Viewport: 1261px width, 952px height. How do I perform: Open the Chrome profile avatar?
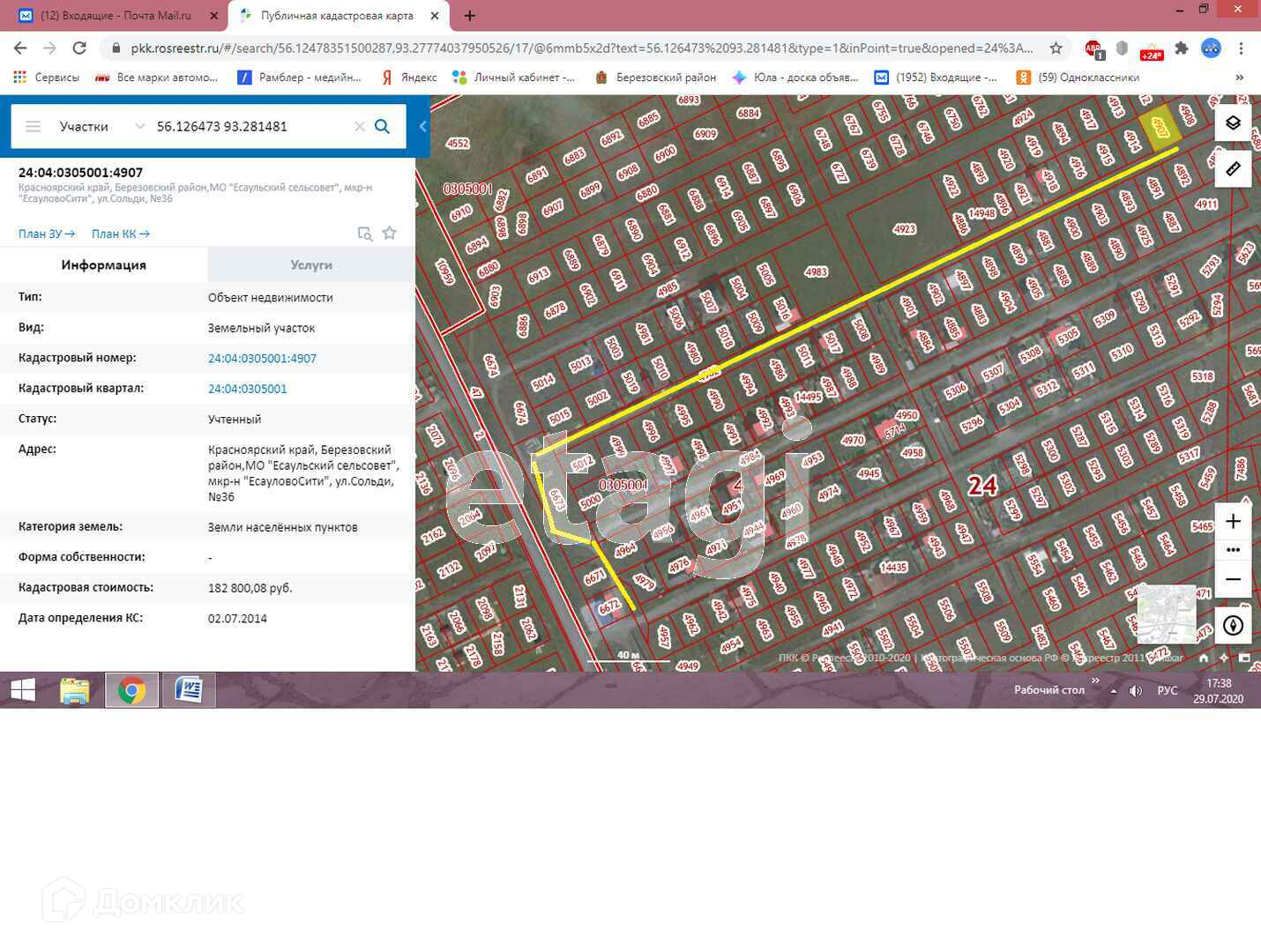[x=1211, y=48]
